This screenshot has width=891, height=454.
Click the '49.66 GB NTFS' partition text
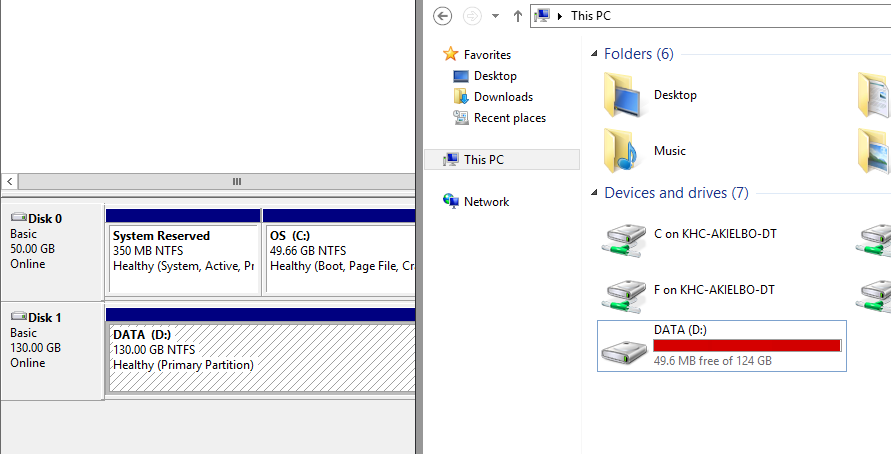click(308, 251)
